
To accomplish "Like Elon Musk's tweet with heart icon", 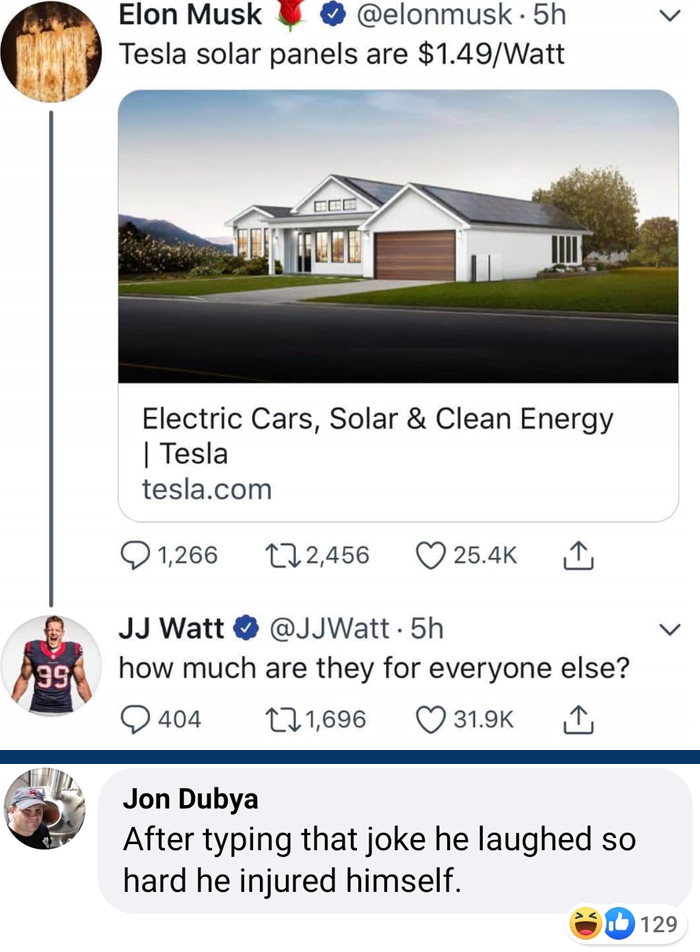I will pyautogui.click(x=430, y=556).
